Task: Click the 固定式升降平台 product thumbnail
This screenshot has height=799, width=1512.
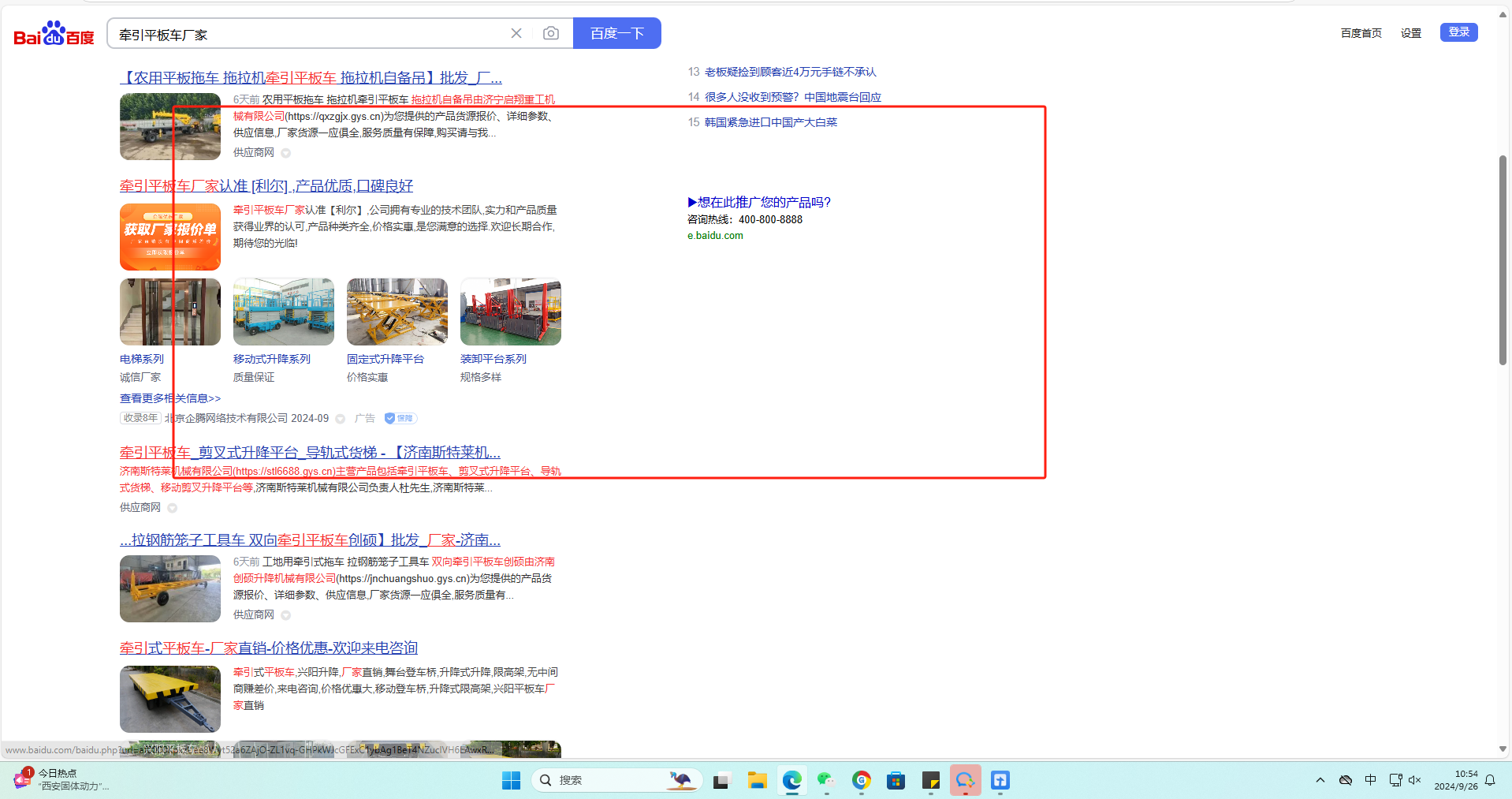Action: pos(397,312)
